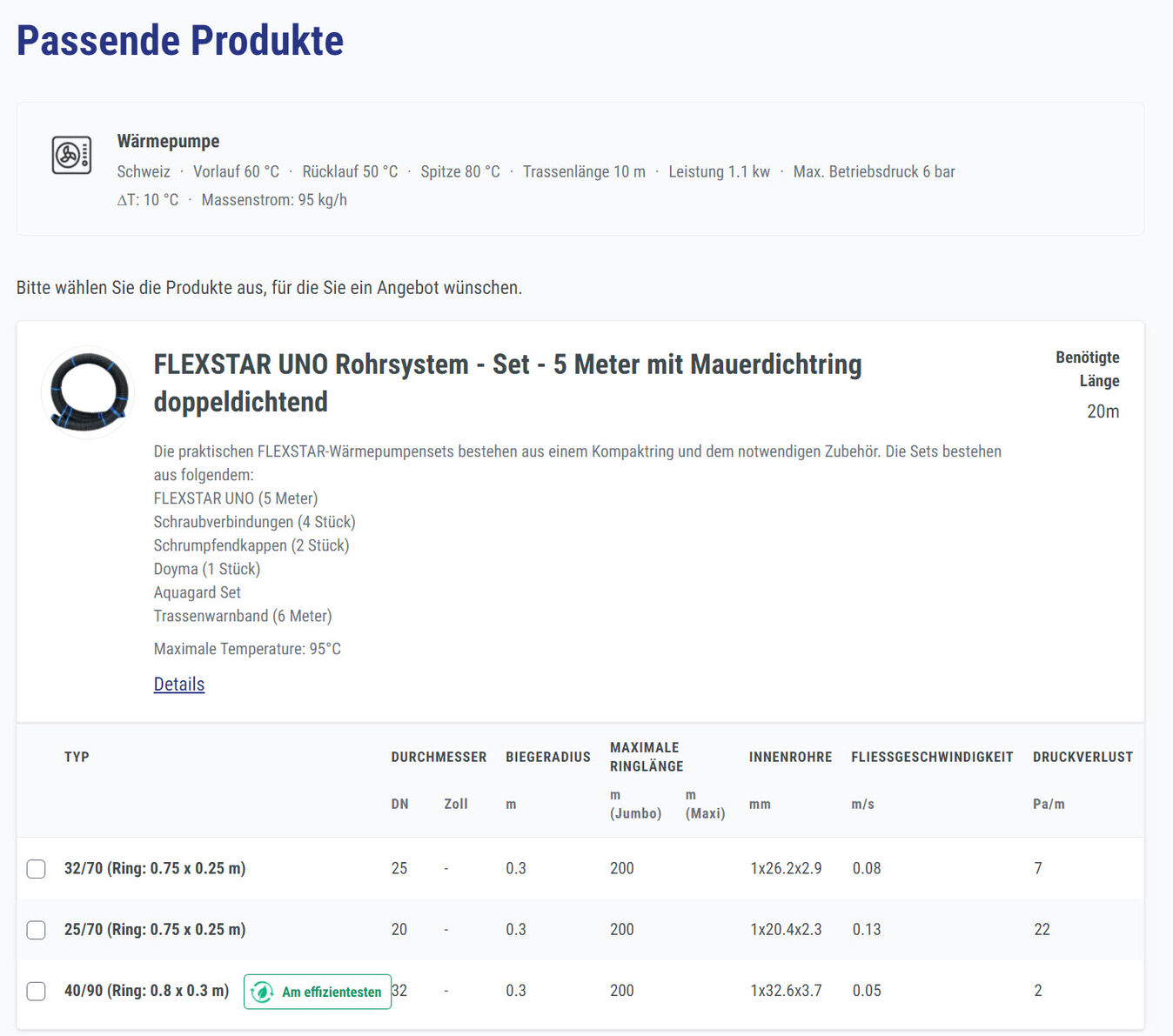This screenshot has width=1173, height=1036.
Task: Click the pressure loss value '2'
Action: click(1038, 990)
